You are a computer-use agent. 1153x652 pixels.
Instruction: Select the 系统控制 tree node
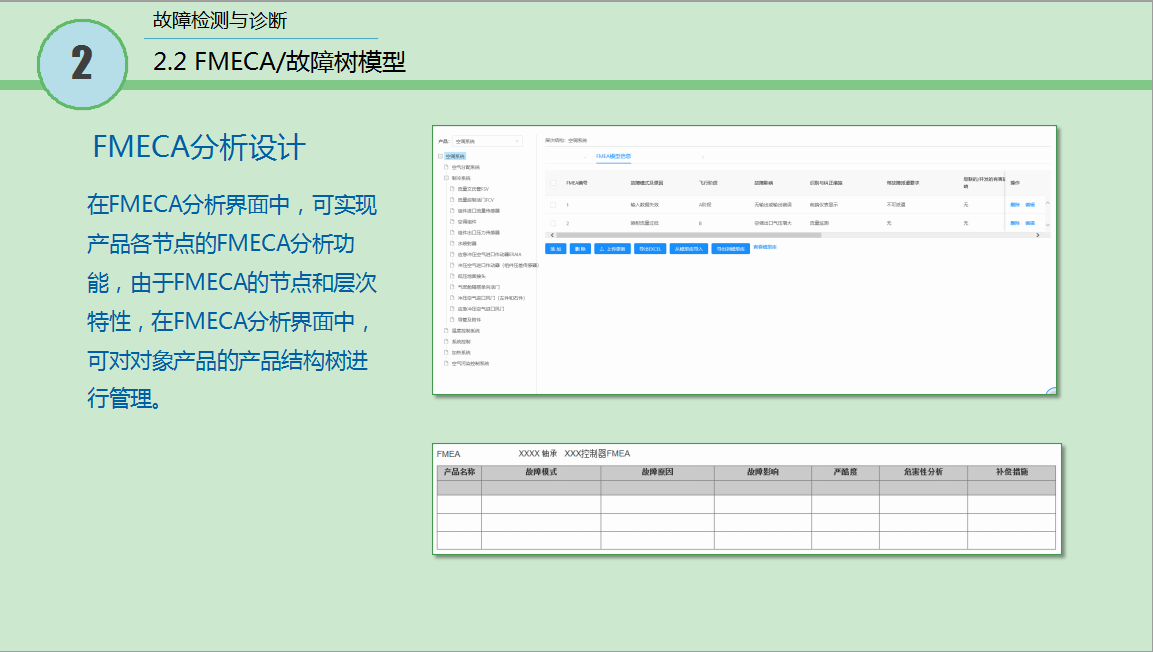tap(461, 342)
